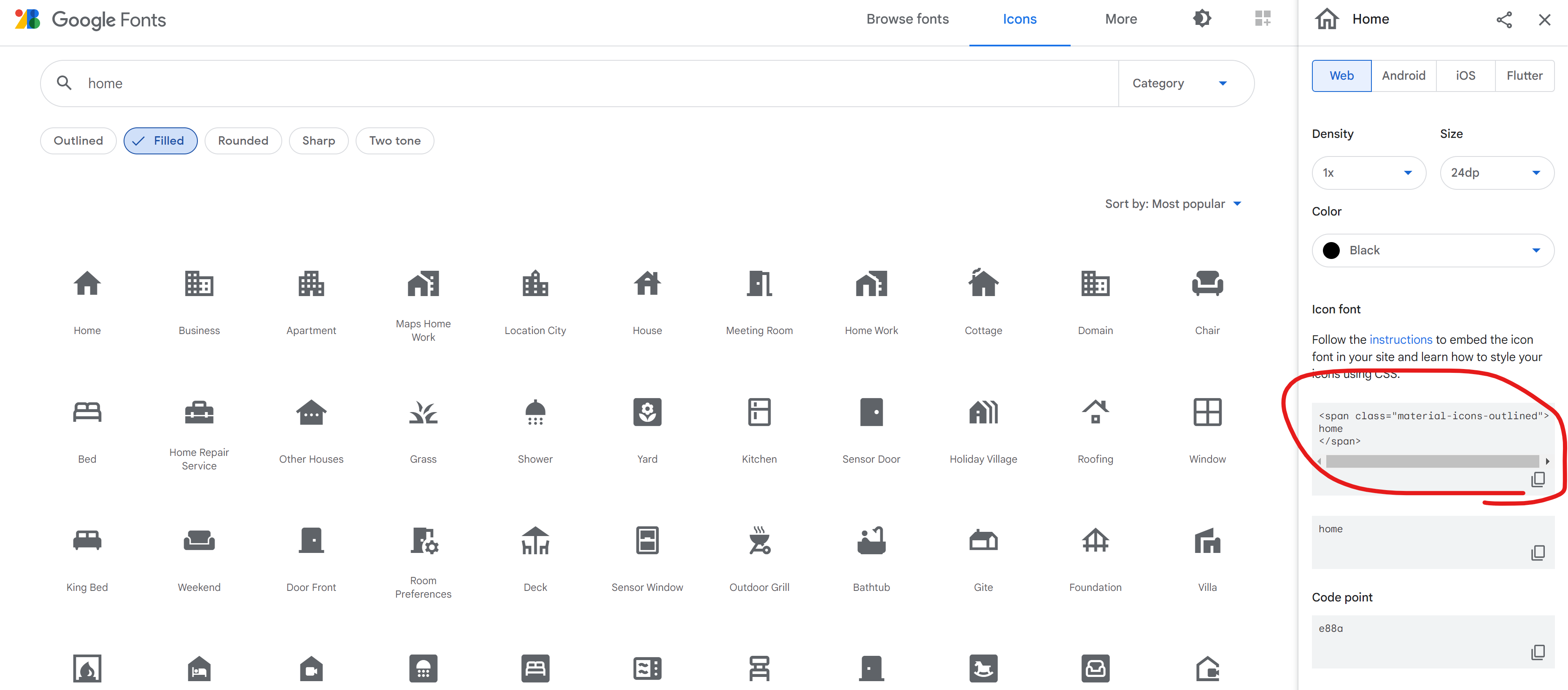Open the instructions link
Image resolution: width=1568 pixels, height=690 pixels.
1401,340
